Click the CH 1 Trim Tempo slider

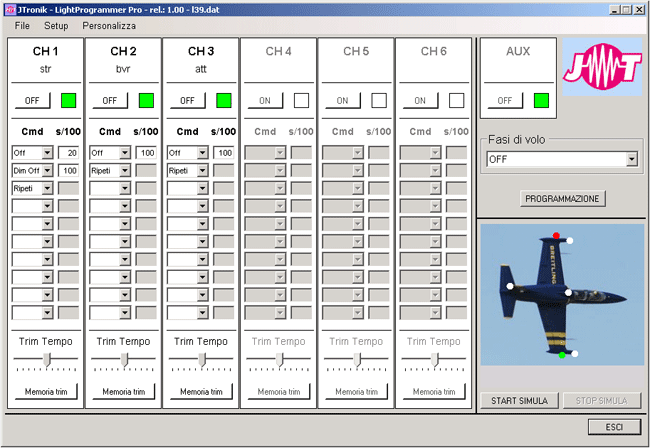[46, 359]
